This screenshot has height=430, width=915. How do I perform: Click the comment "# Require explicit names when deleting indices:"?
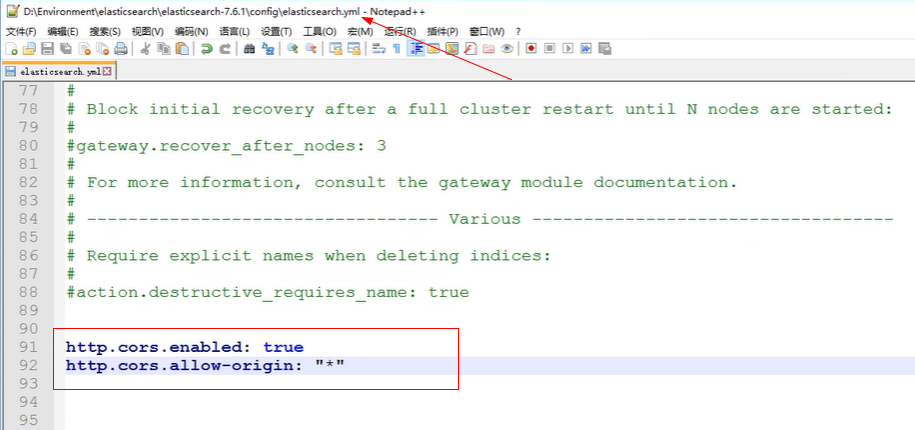[309, 256]
